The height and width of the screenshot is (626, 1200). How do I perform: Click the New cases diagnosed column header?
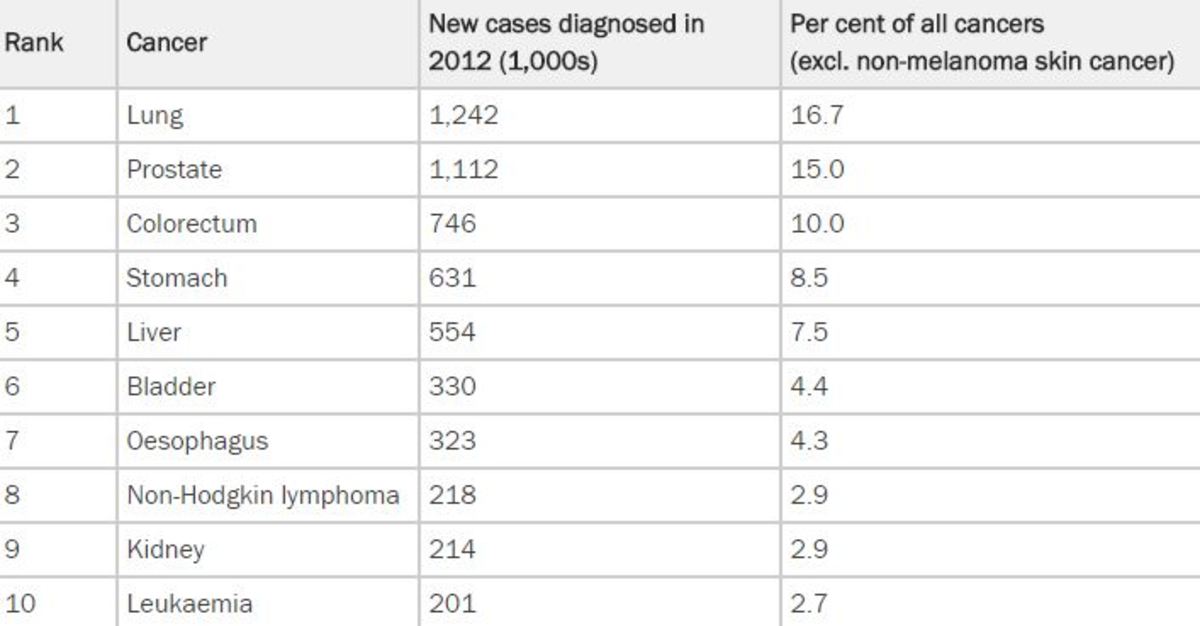pyautogui.click(x=566, y=42)
